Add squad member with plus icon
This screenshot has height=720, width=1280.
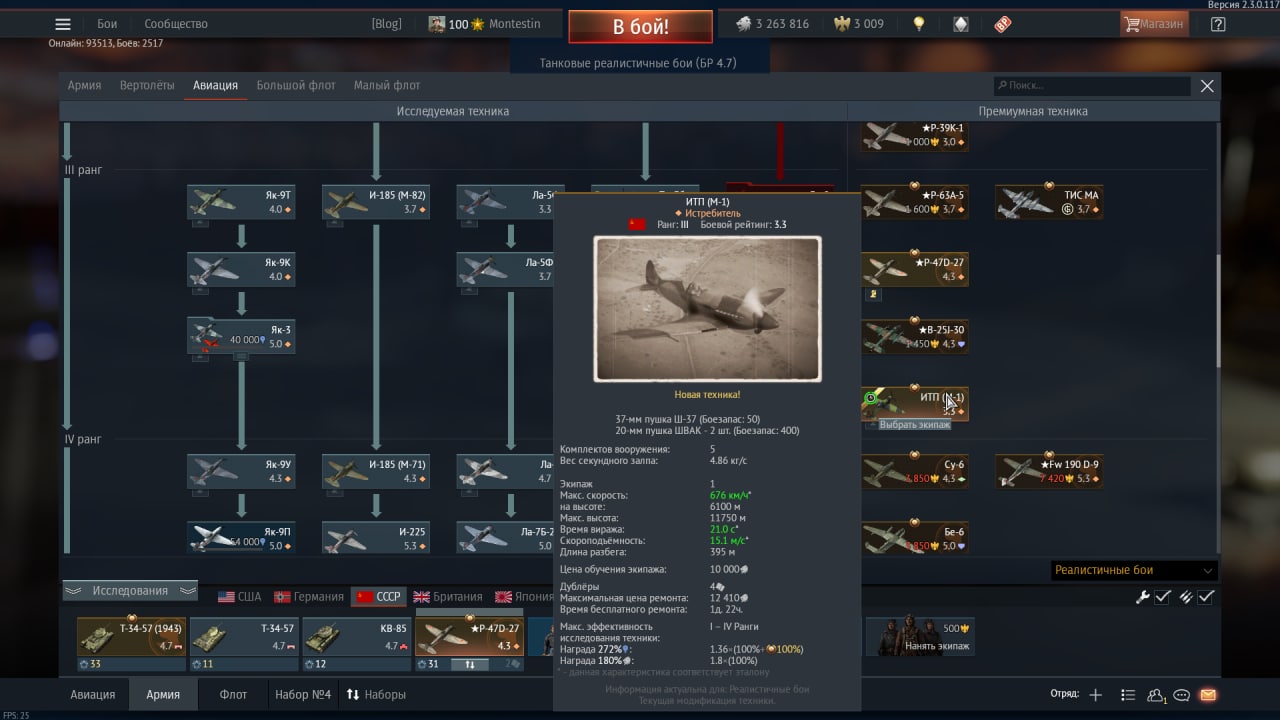coord(1095,695)
